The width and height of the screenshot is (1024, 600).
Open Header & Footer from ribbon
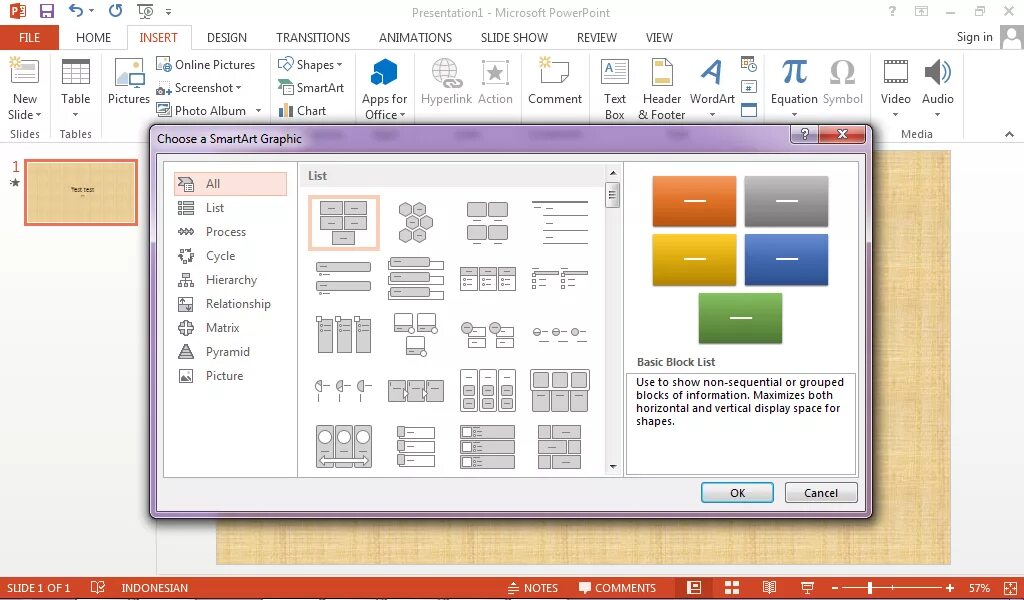[662, 89]
